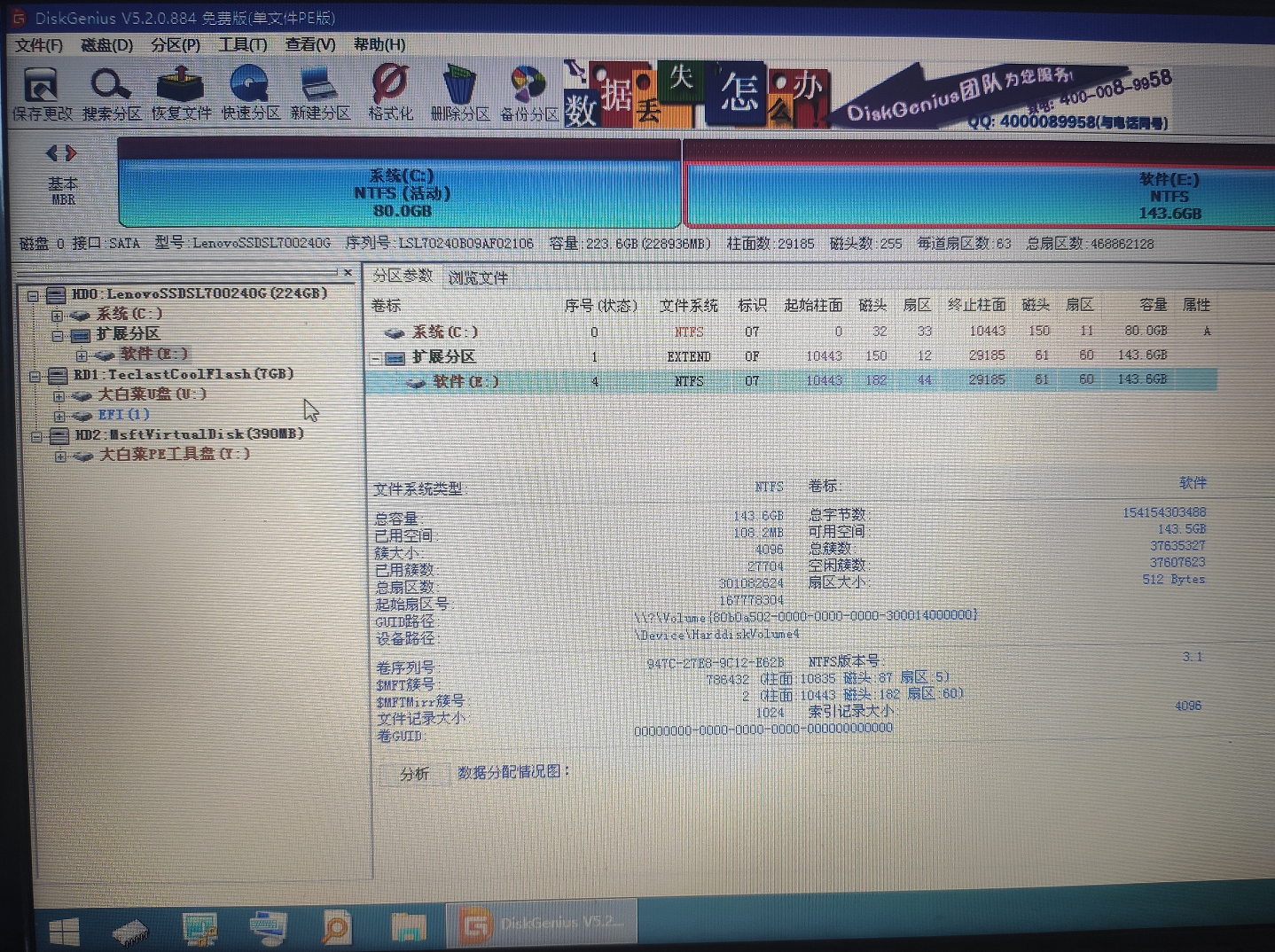Image resolution: width=1275 pixels, height=952 pixels.
Task: Collapse 扩展分区 row in the partition table
Action: point(376,358)
